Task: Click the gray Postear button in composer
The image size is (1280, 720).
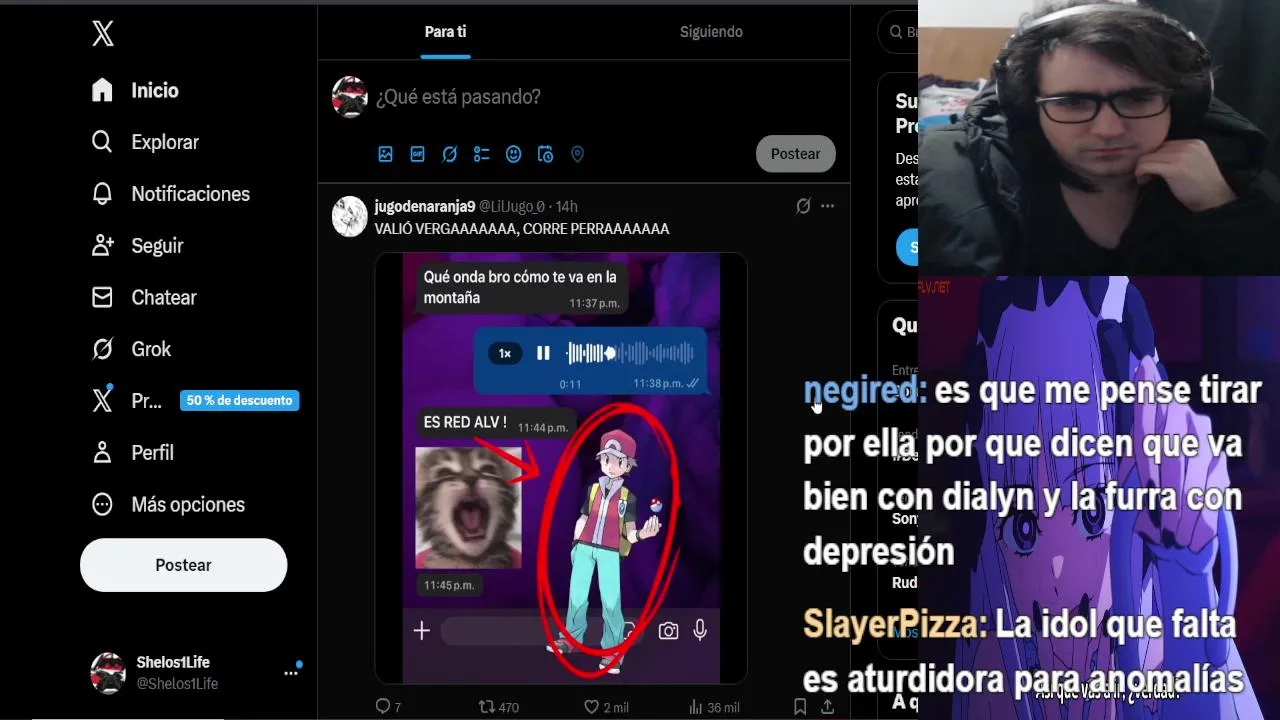Action: pyautogui.click(x=795, y=154)
